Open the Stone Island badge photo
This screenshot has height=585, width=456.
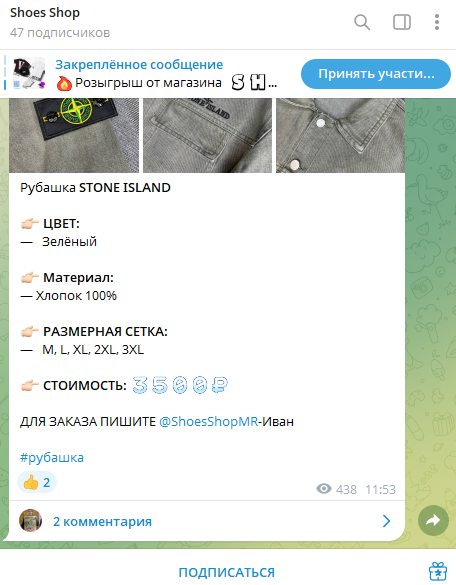74,135
